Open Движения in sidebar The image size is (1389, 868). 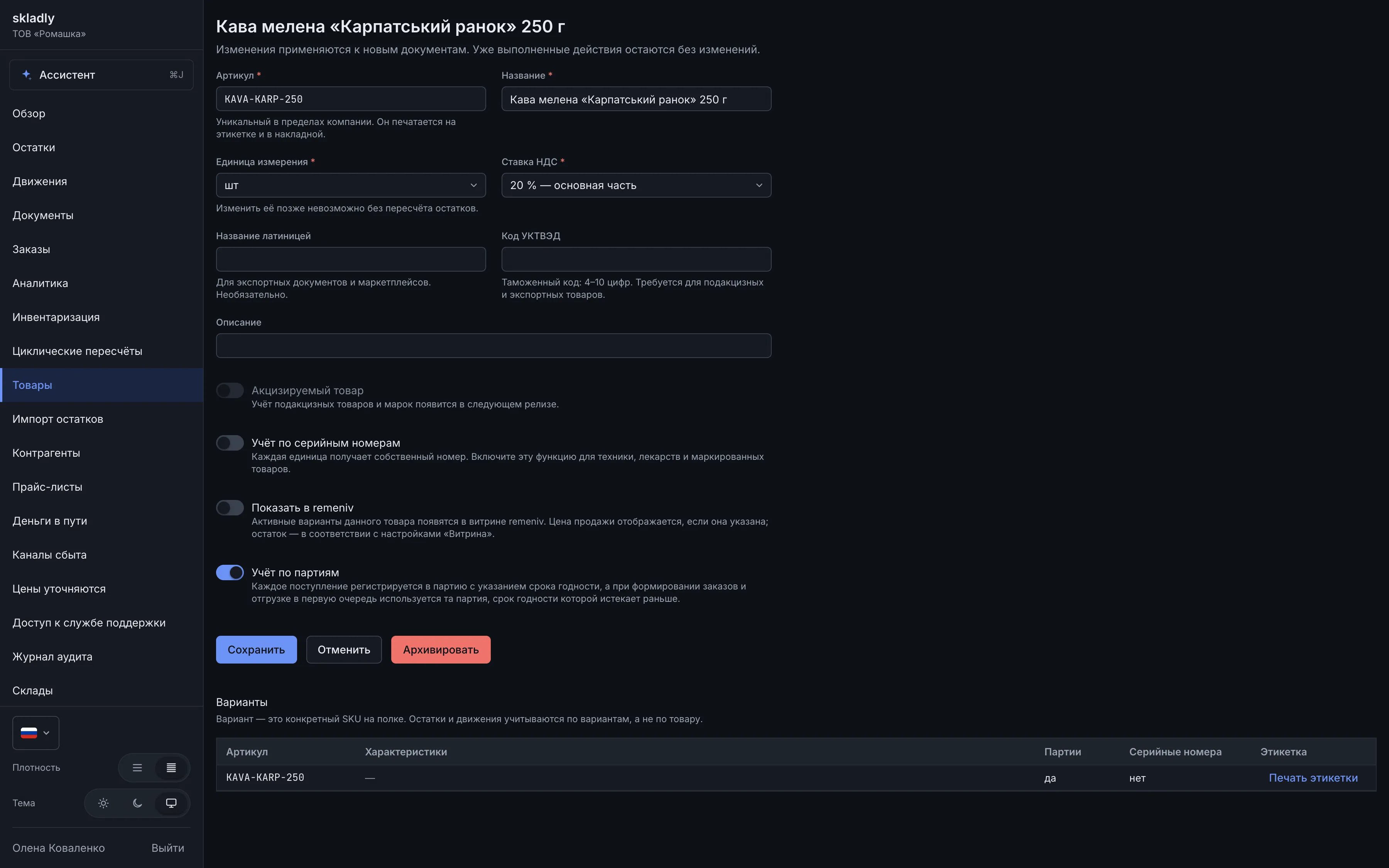point(101,181)
